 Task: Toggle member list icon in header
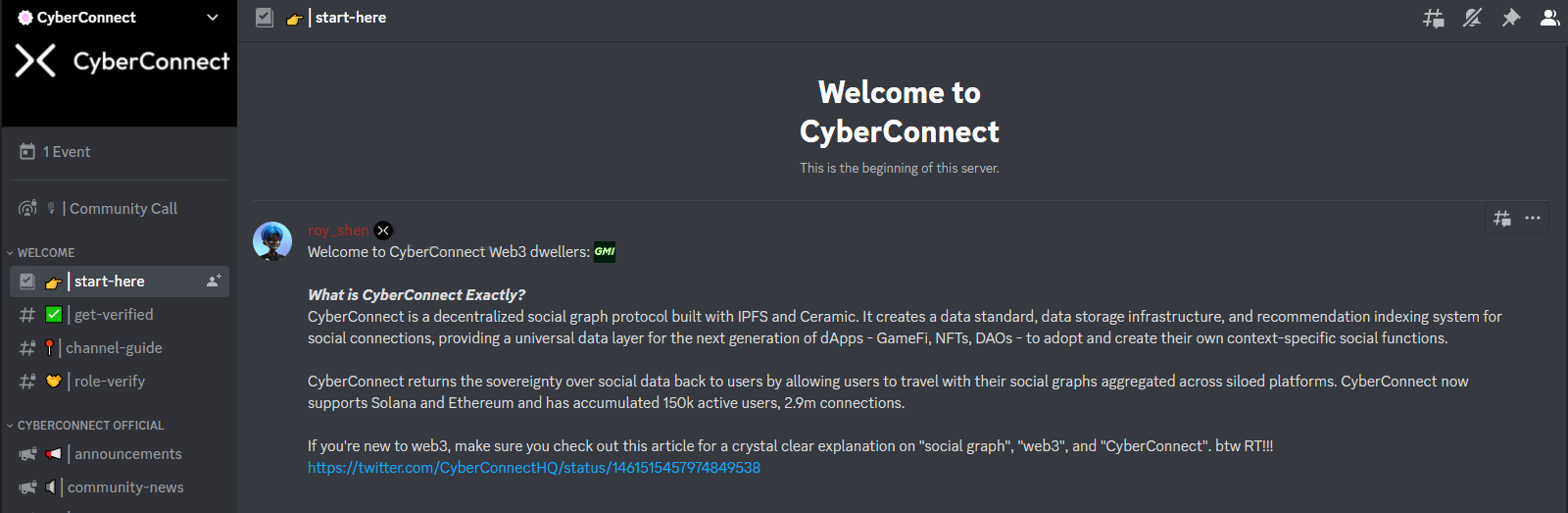1549,18
